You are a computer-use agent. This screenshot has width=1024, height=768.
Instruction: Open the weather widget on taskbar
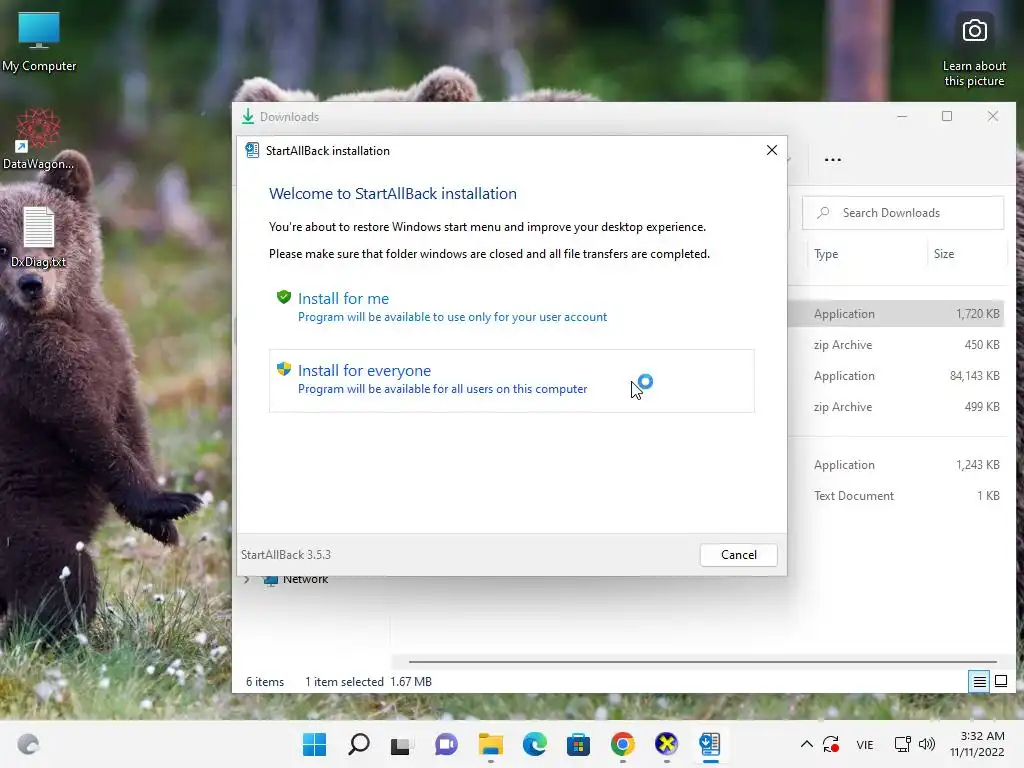tap(28, 744)
